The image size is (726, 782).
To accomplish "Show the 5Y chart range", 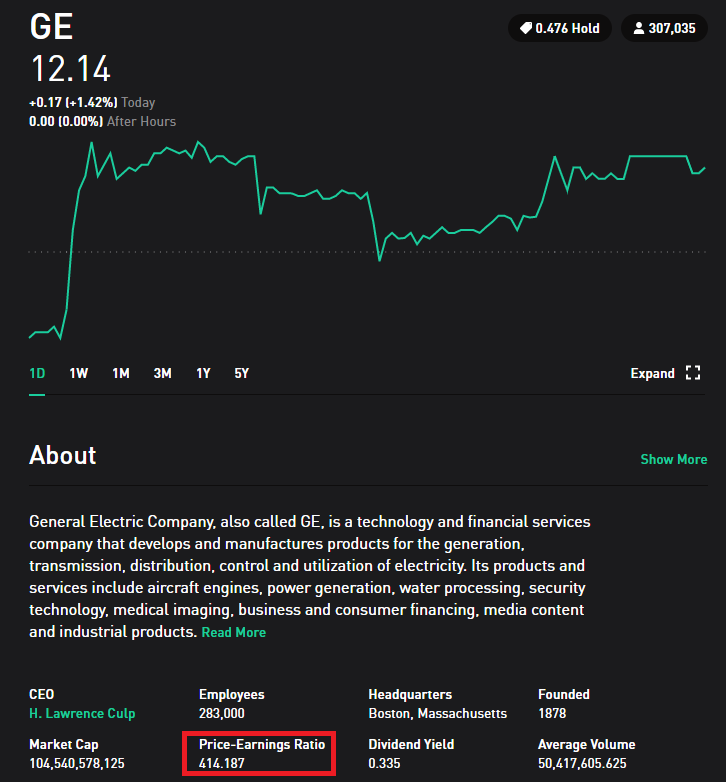I will [242, 373].
